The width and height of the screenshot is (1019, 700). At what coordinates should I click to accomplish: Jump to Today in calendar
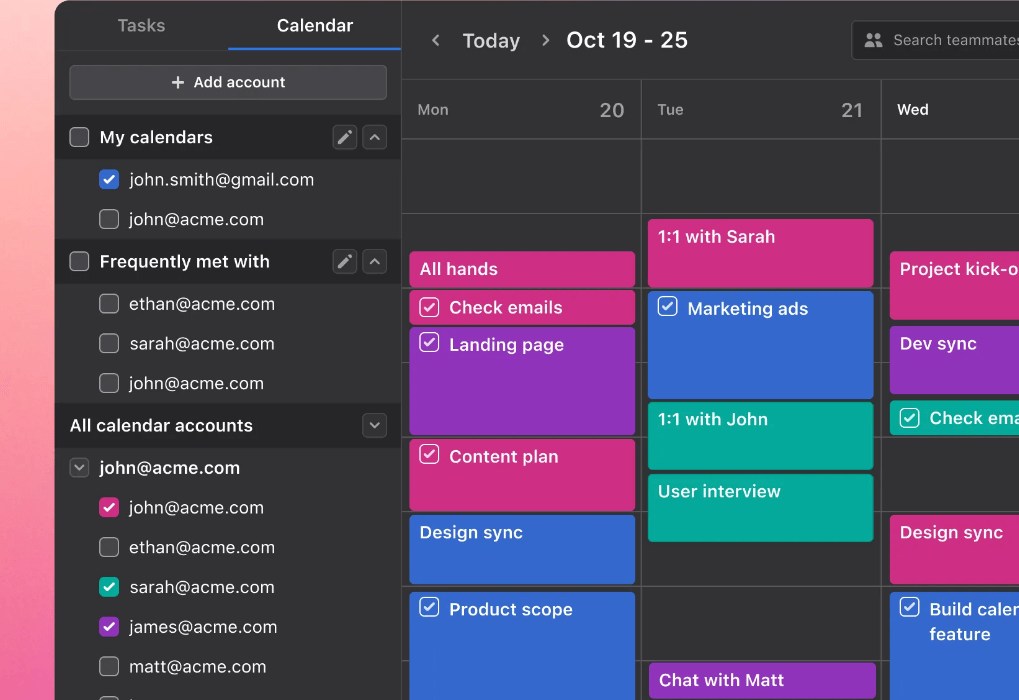pos(491,40)
